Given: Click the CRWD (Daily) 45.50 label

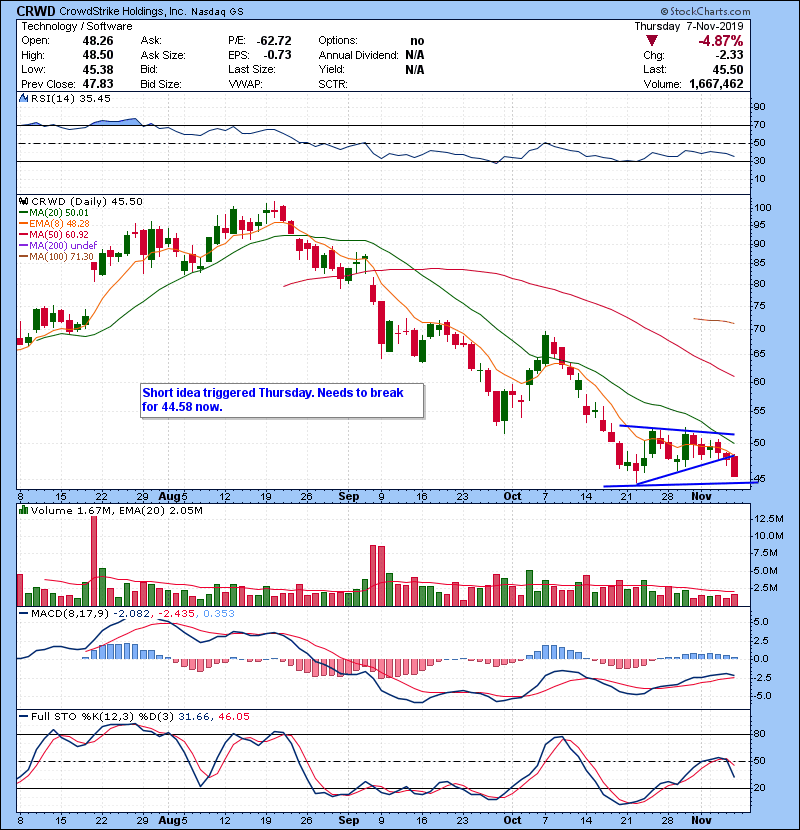Looking at the screenshot, I should (87, 202).
